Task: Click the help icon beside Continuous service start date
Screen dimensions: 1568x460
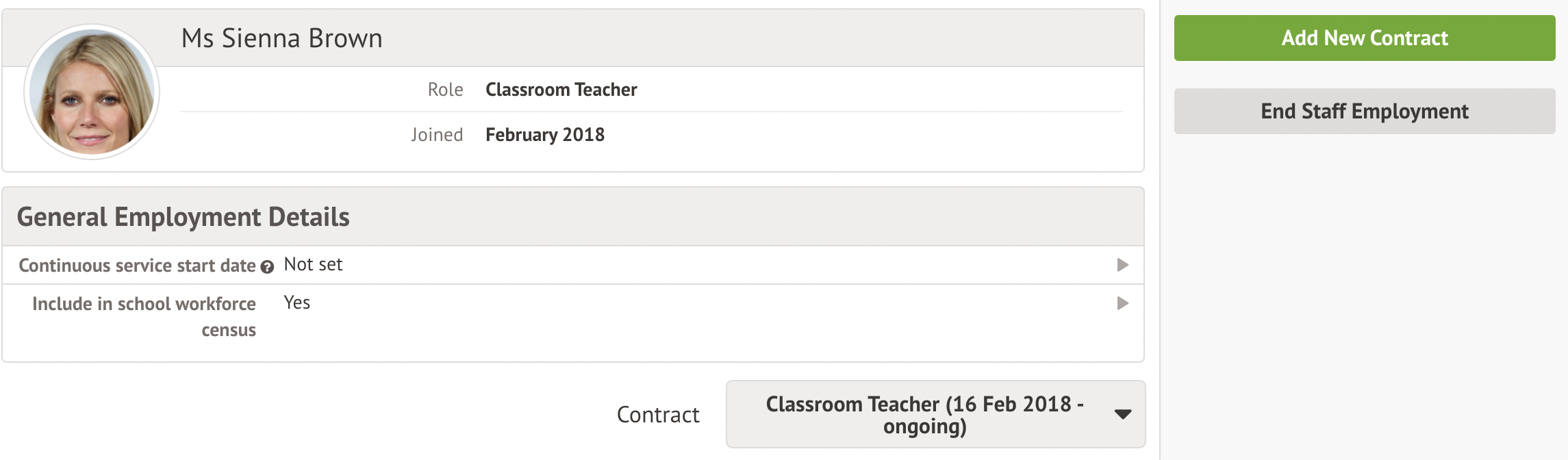Action: pyautogui.click(x=267, y=267)
